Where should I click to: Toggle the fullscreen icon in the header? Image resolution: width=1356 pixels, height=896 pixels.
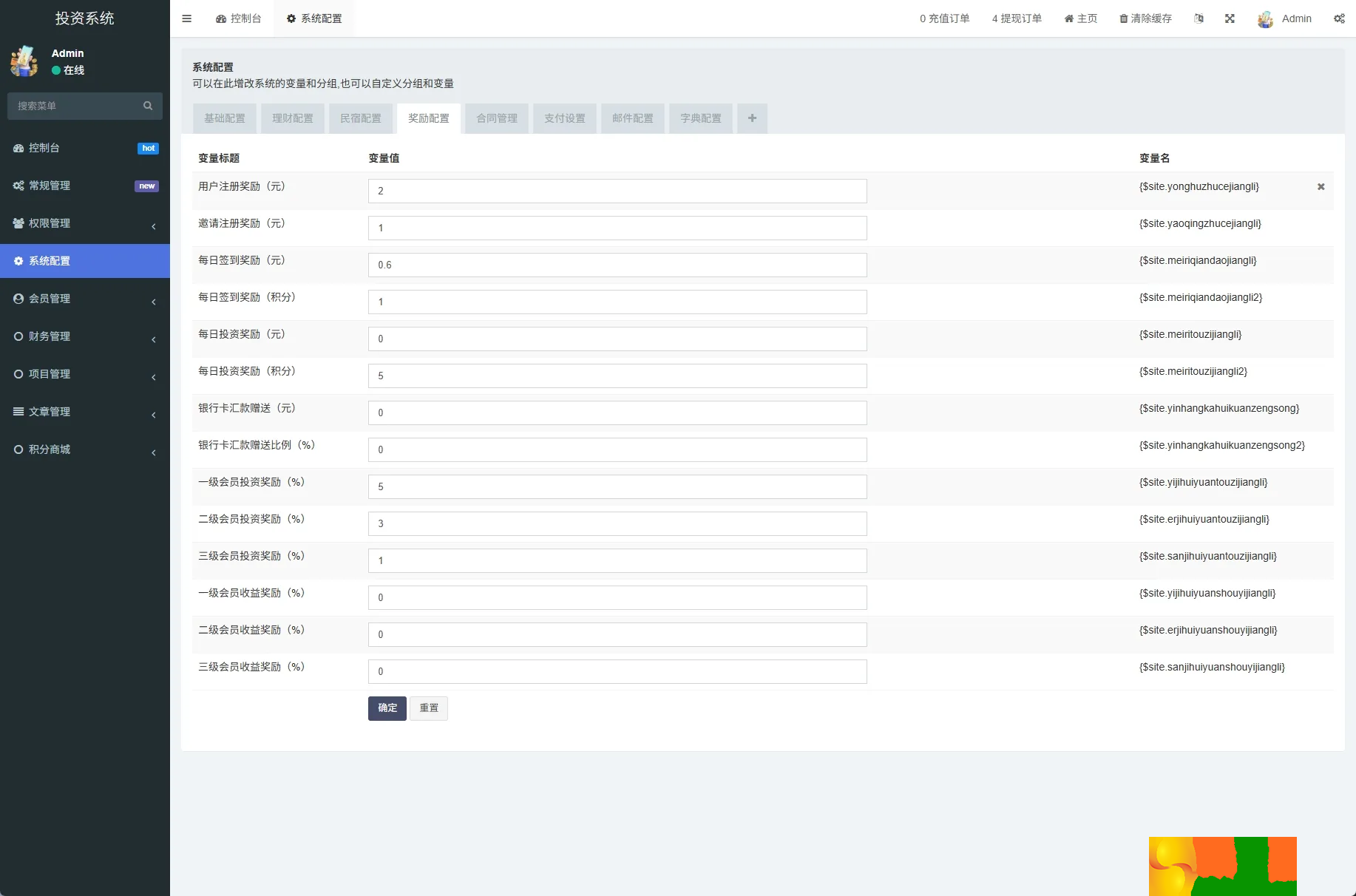click(x=1230, y=18)
